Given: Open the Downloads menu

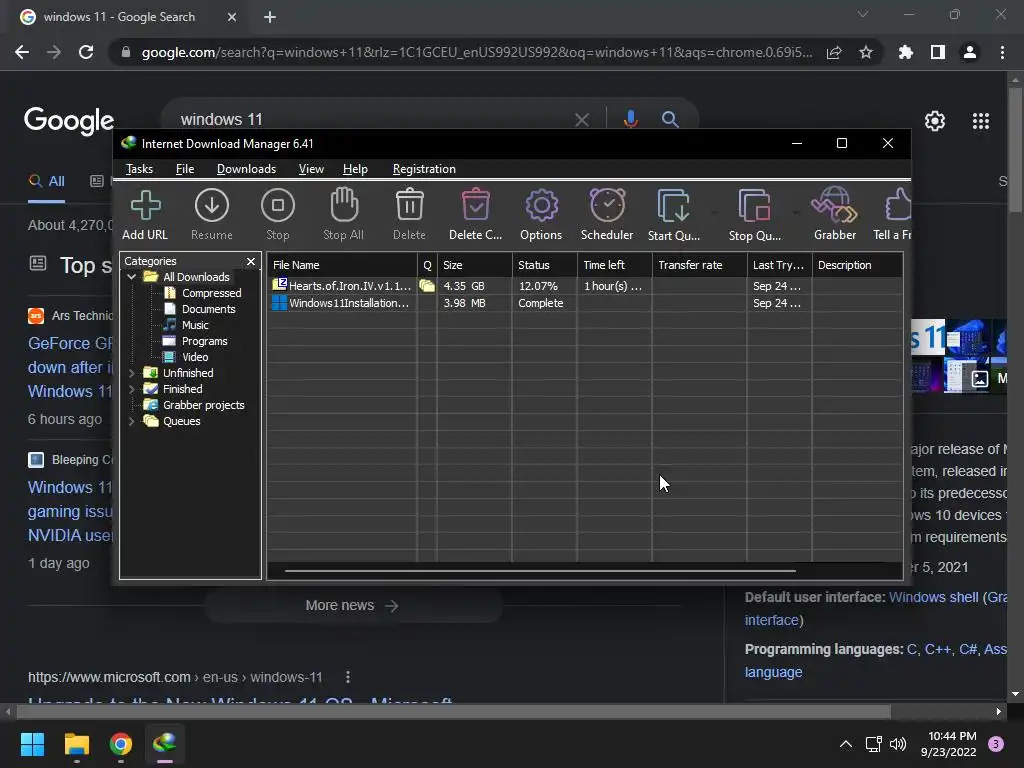Looking at the screenshot, I should [246, 169].
